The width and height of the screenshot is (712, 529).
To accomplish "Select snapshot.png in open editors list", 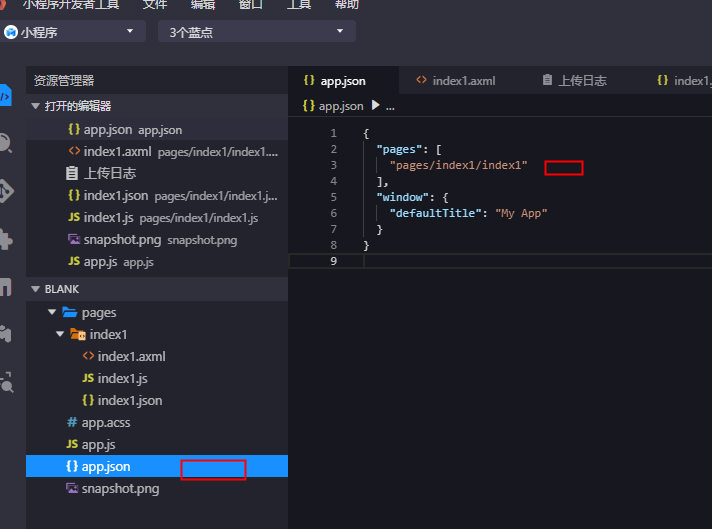I will coord(157,239).
